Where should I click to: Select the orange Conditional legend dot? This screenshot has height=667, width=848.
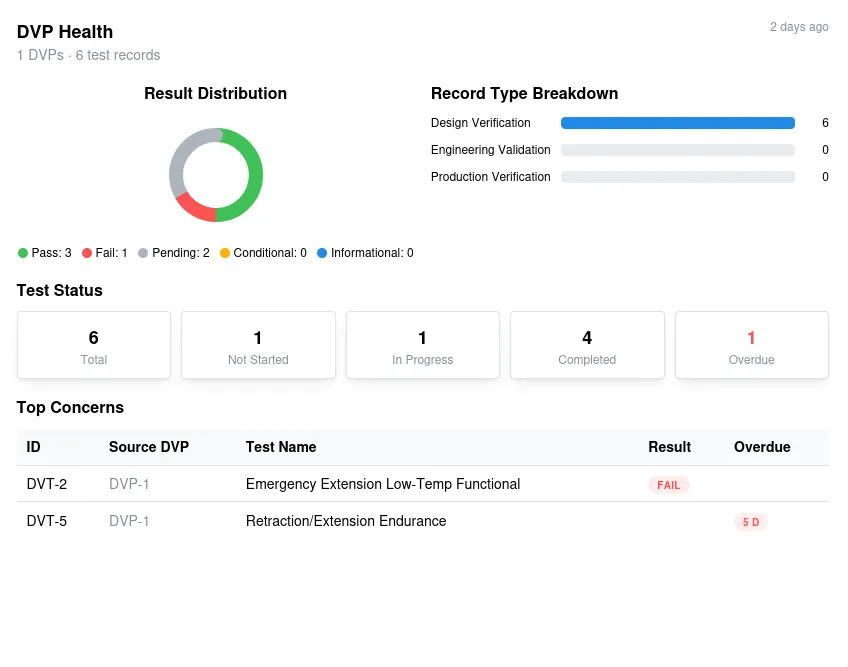(x=224, y=253)
